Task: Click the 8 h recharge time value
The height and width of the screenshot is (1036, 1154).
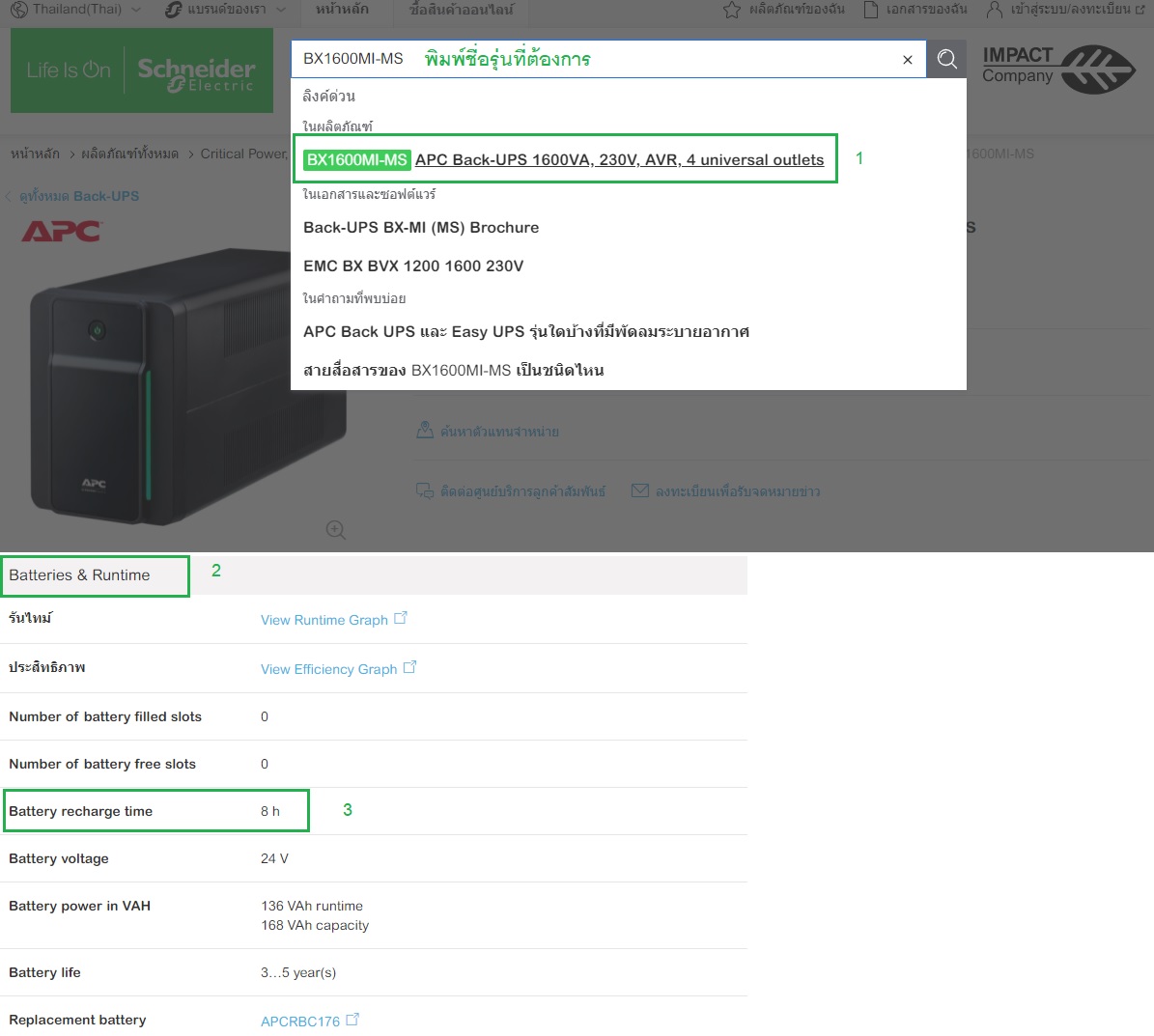Action: (x=270, y=811)
